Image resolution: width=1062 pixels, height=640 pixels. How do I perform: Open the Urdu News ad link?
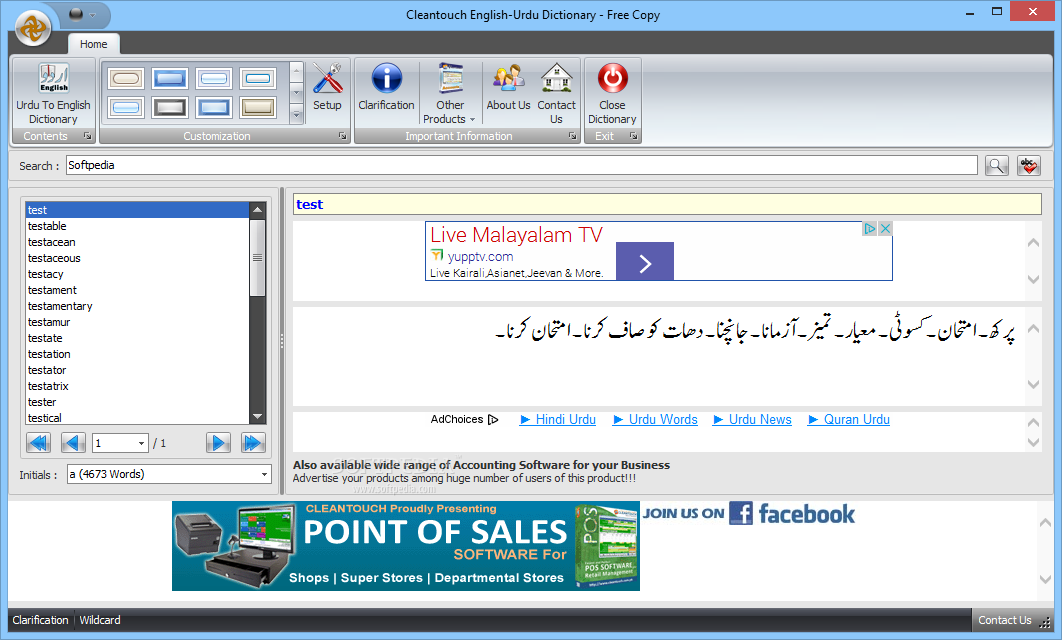752,419
